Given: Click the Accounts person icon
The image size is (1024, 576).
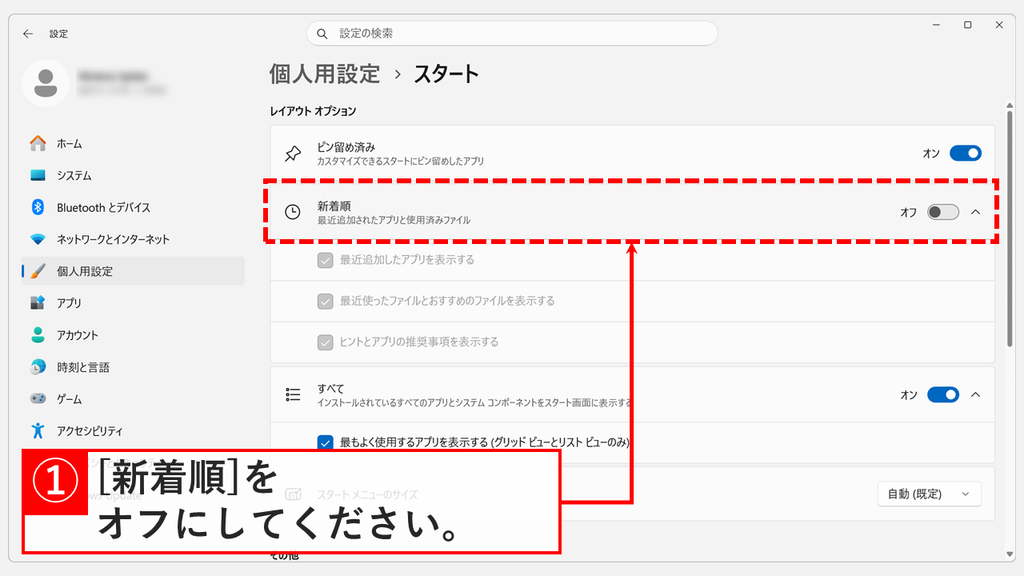Looking at the screenshot, I should pyautogui.click(x=38, y=335).
